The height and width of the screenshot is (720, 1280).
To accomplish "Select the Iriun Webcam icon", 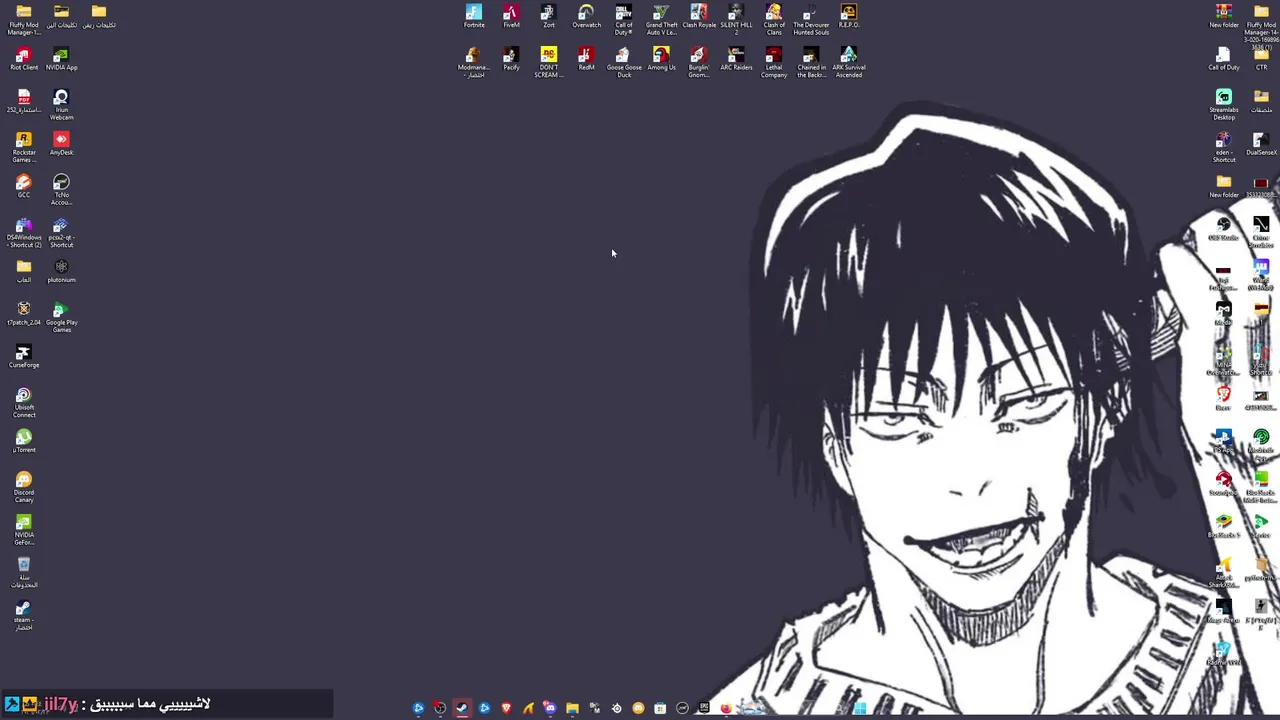I will [61, 105].
